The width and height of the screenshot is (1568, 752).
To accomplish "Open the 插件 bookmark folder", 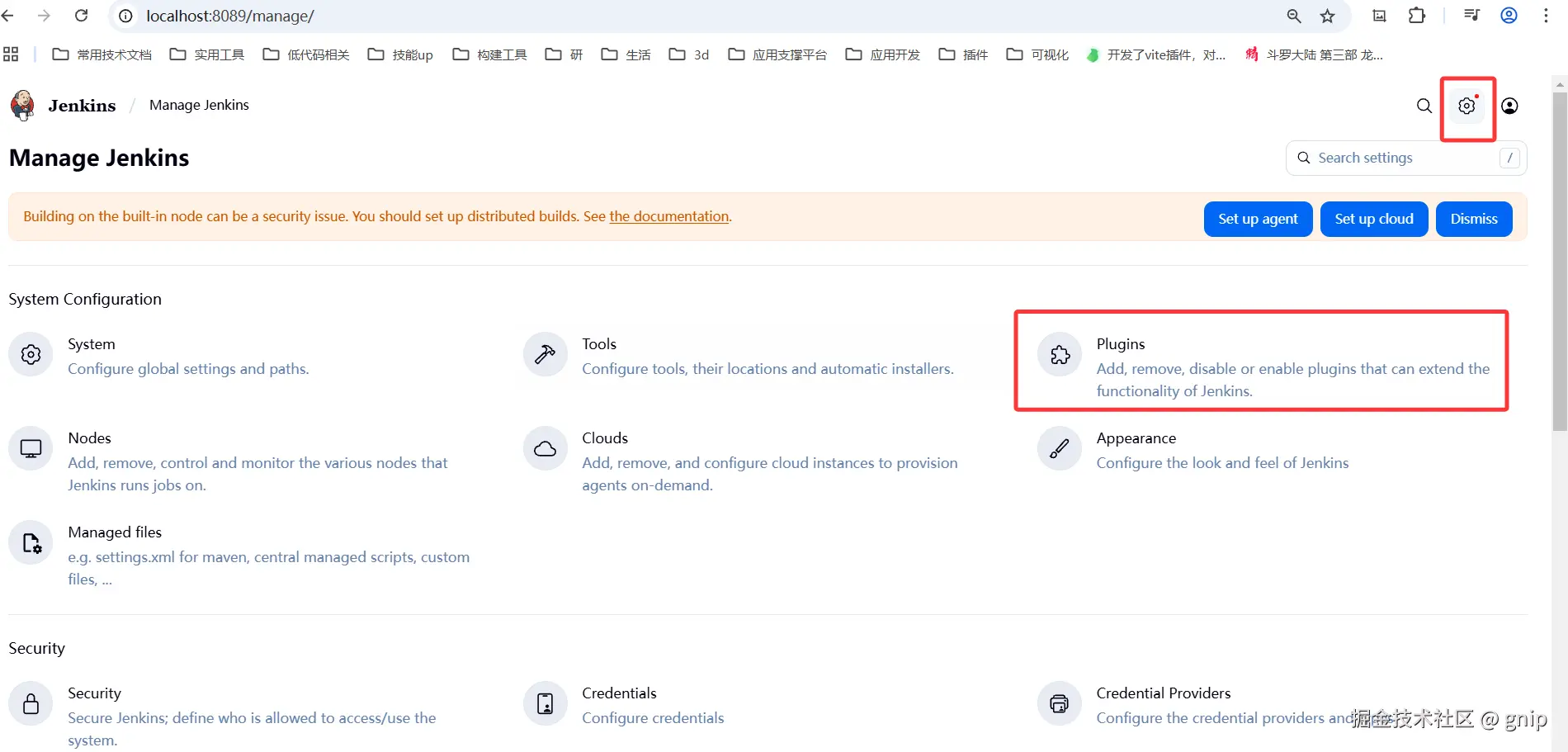I will pyautogui.click(x=963, y=54).
